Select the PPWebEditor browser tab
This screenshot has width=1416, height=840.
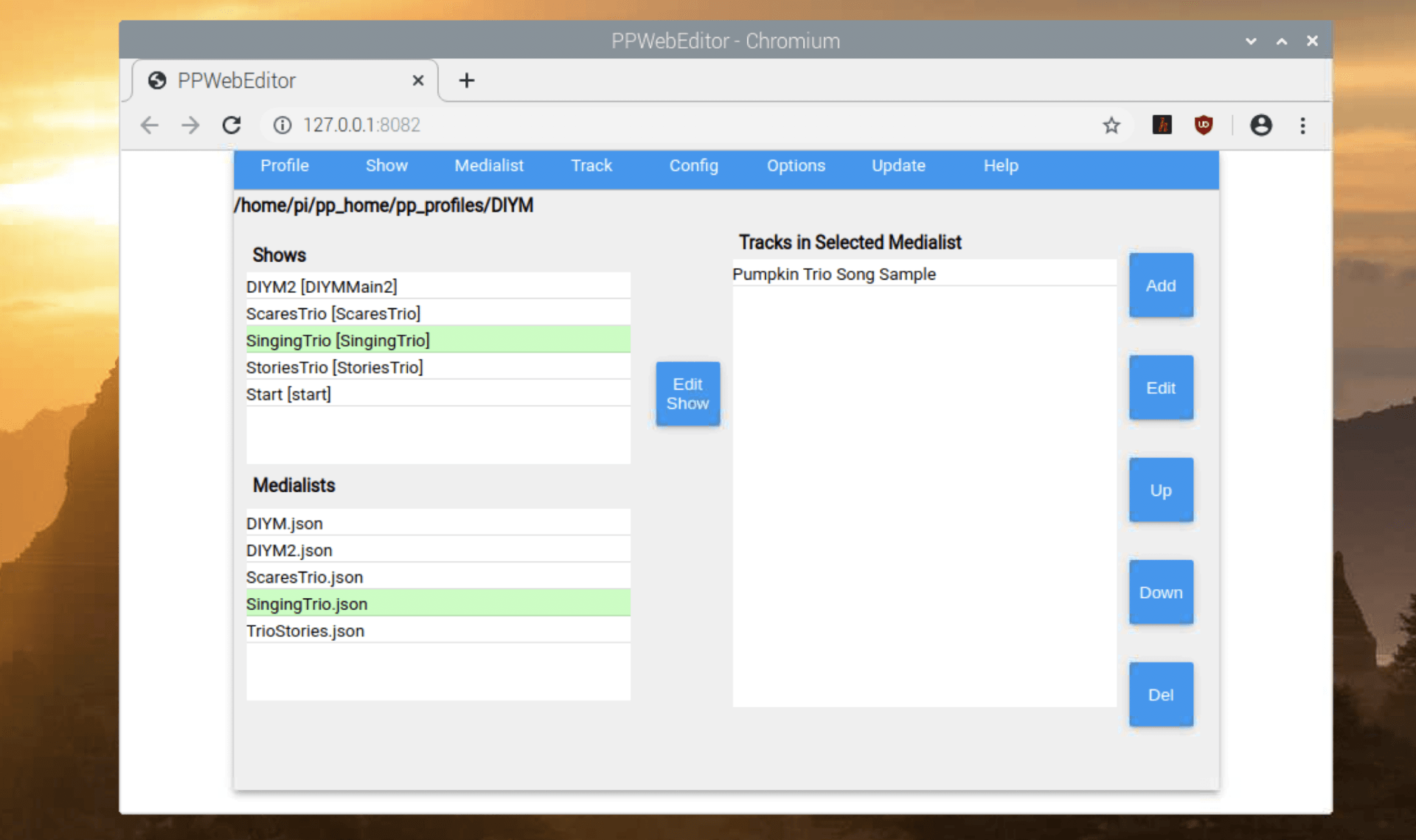(285, 80)
